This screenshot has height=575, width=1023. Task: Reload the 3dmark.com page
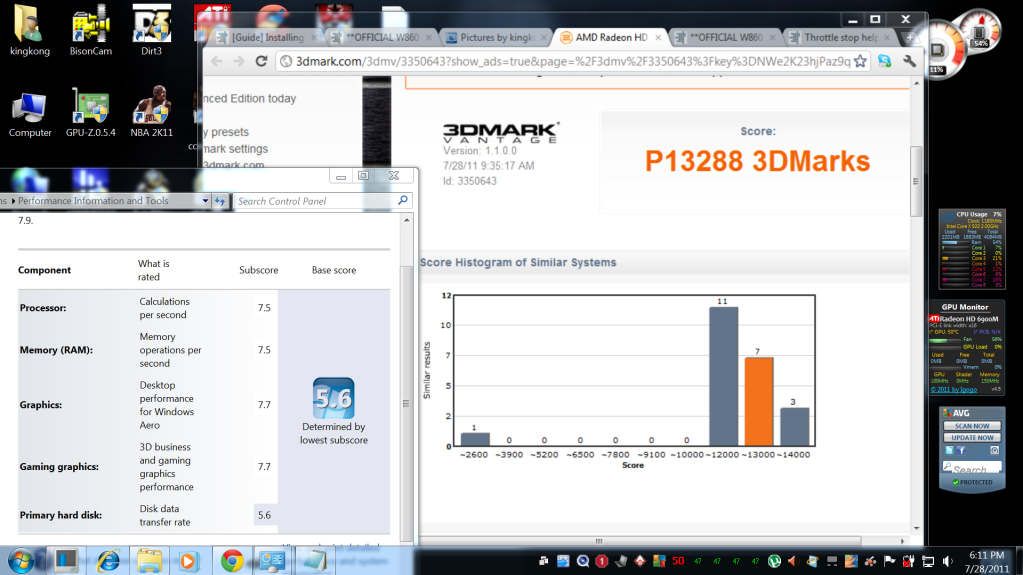pyautogui.click(x=261, y=61)
